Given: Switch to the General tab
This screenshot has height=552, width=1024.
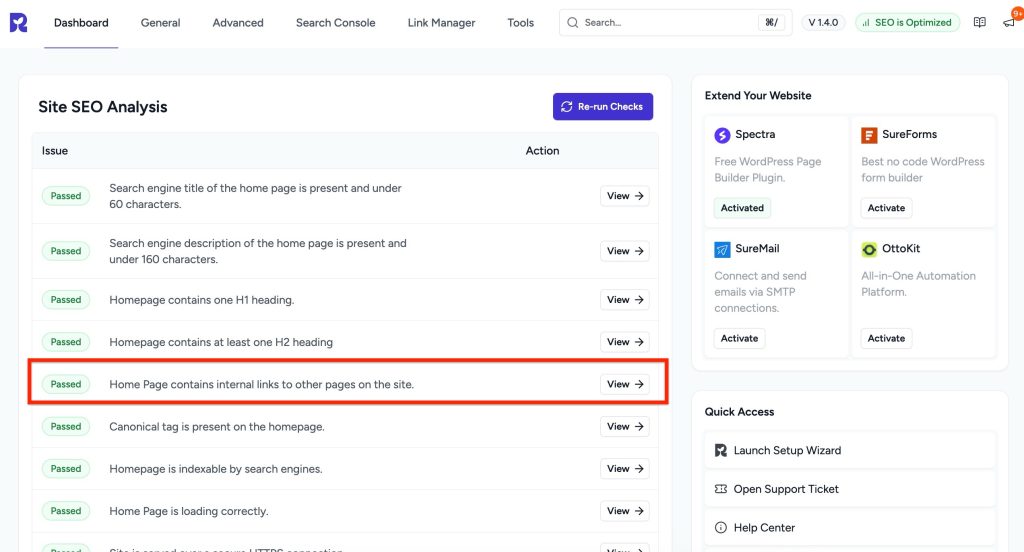Looking at the screenshot, I should pyautogui.click(x=160, y=23).
